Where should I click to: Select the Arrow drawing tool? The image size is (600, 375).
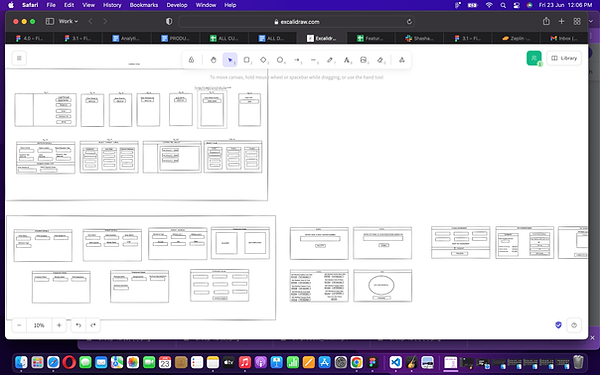coord(297,60)
